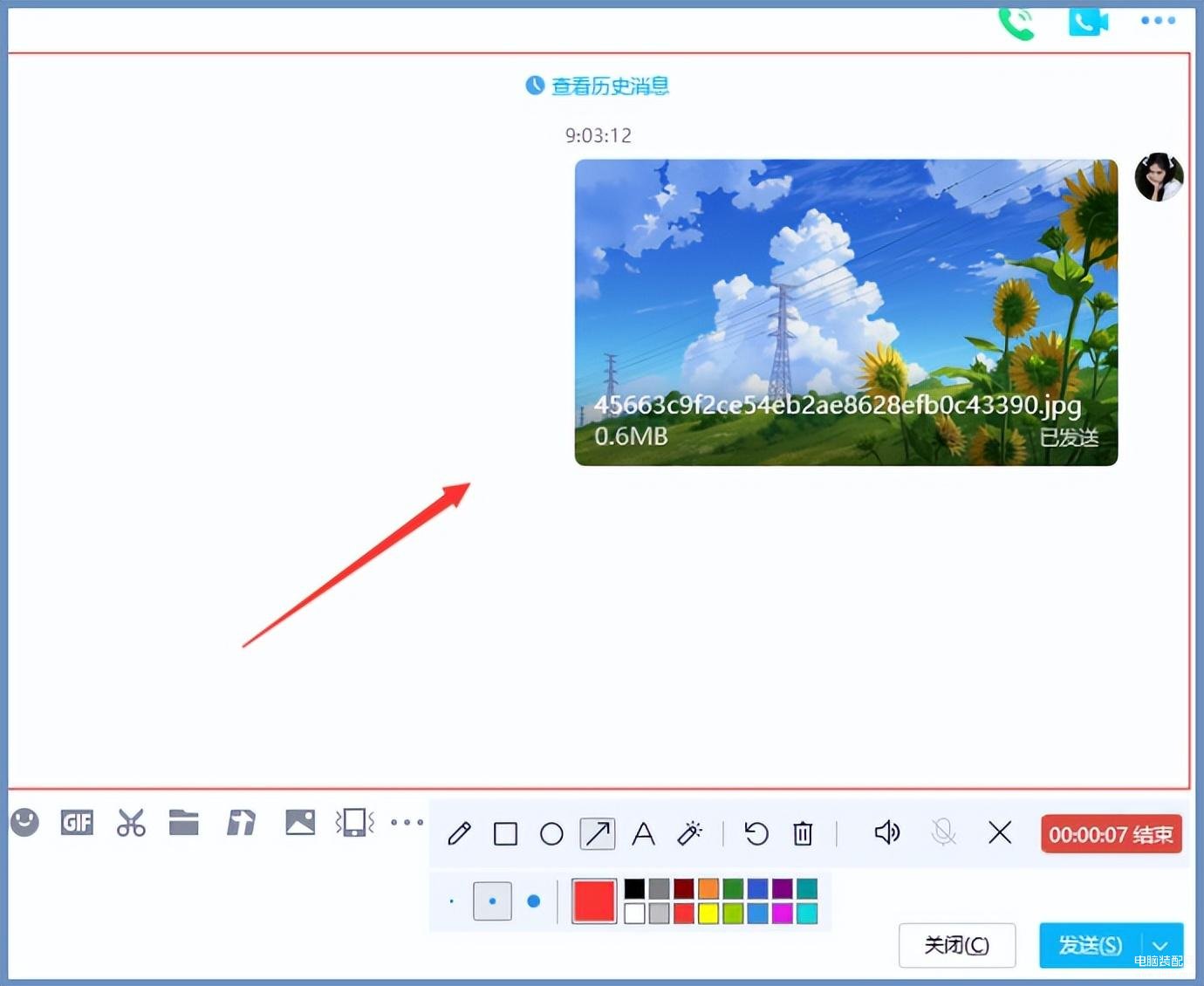Choose the medium stroke size dot
The width and height of the screenshot is (1204, 986).
click(x=492, y=901)
